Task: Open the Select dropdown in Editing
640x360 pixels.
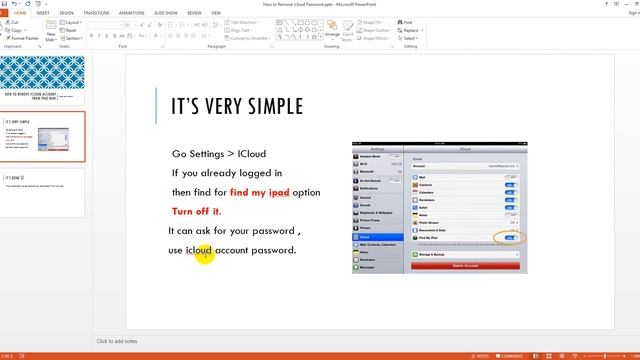Action: tap(408, 38)
